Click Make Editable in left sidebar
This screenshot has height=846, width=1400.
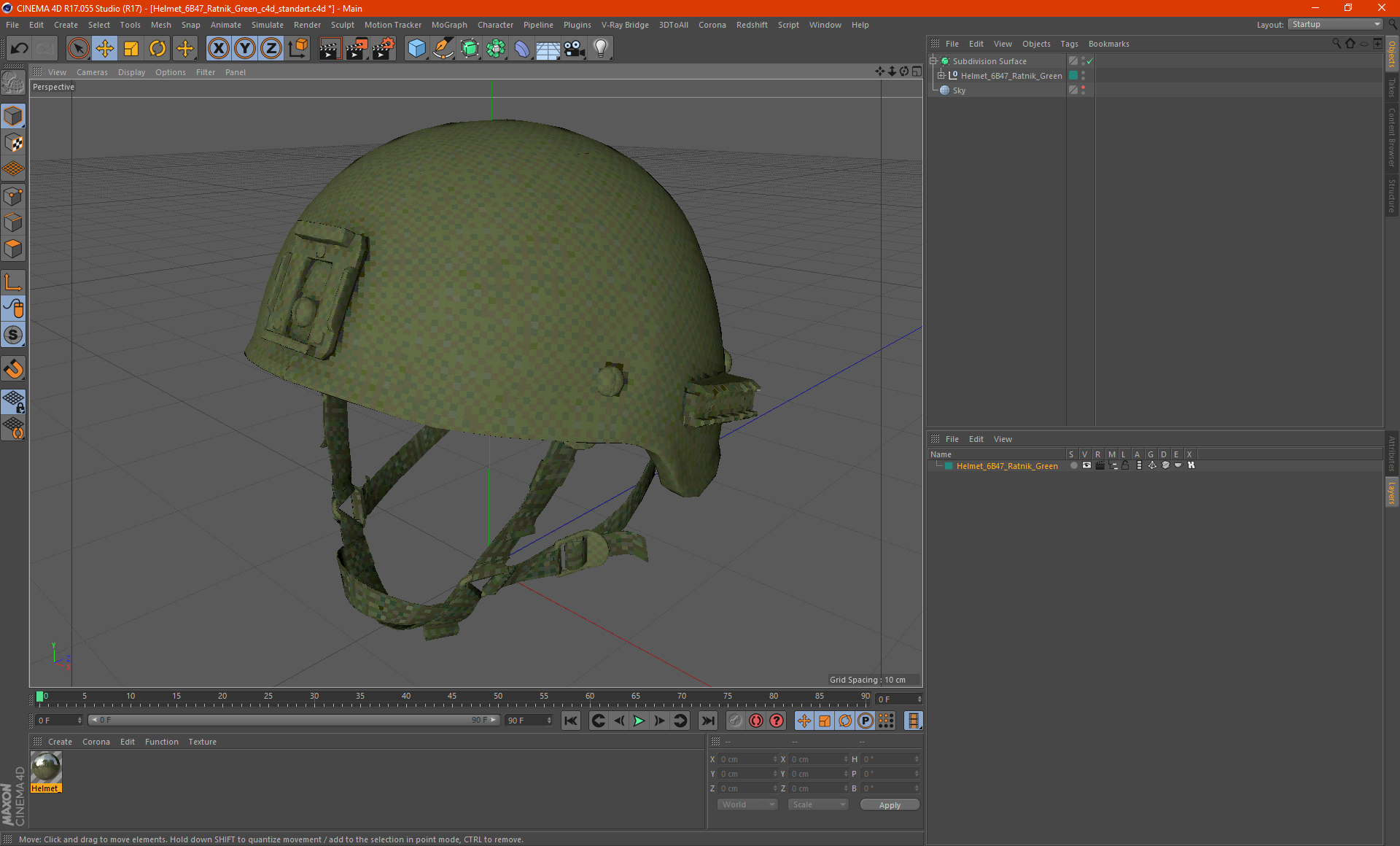pos(13,84)
